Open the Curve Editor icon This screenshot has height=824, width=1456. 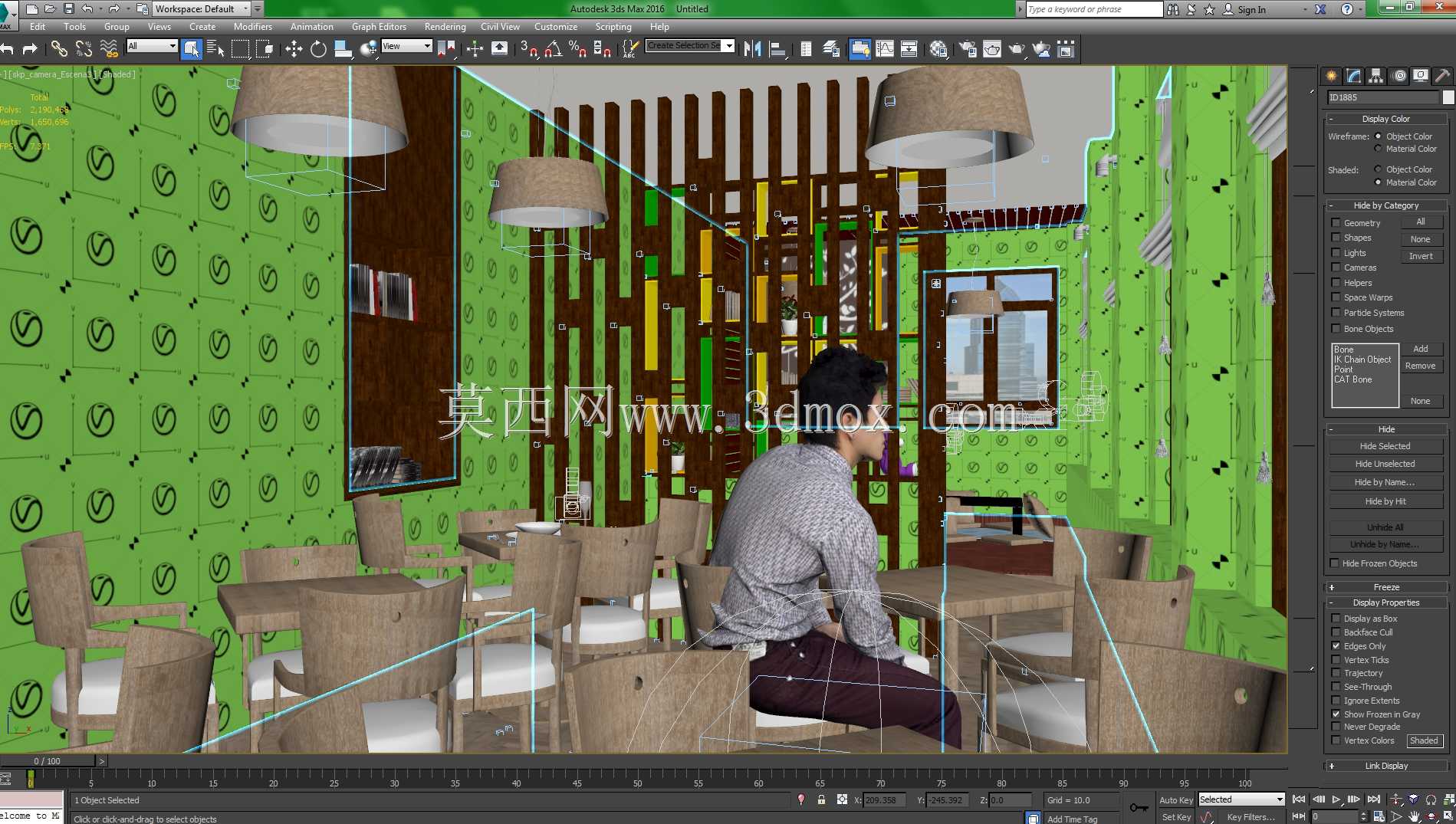885,49
